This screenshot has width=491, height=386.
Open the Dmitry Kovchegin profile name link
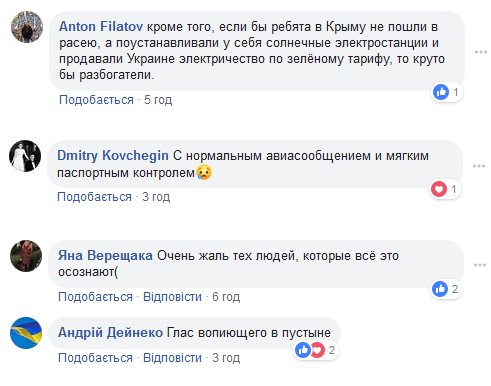(113, 155)
